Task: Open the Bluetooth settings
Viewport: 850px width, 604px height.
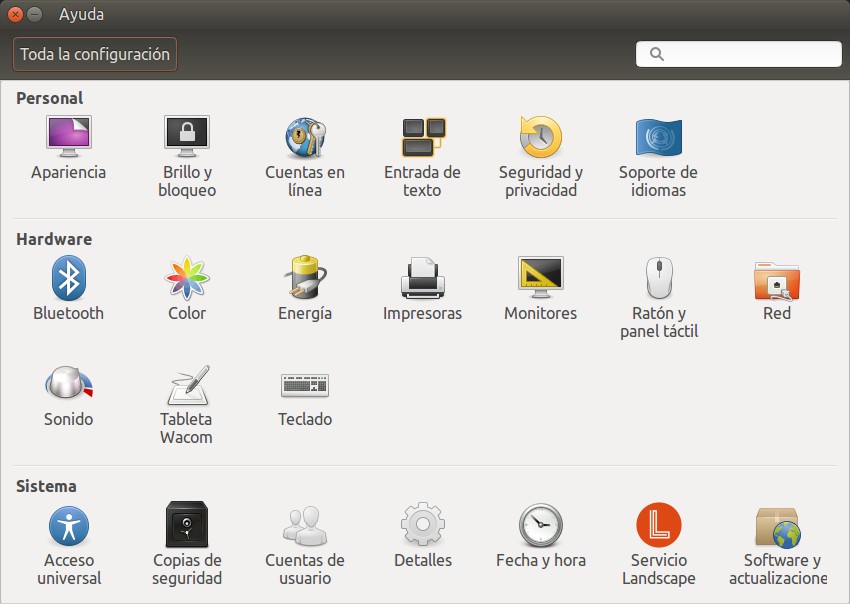Action: [x=68, y=279]
